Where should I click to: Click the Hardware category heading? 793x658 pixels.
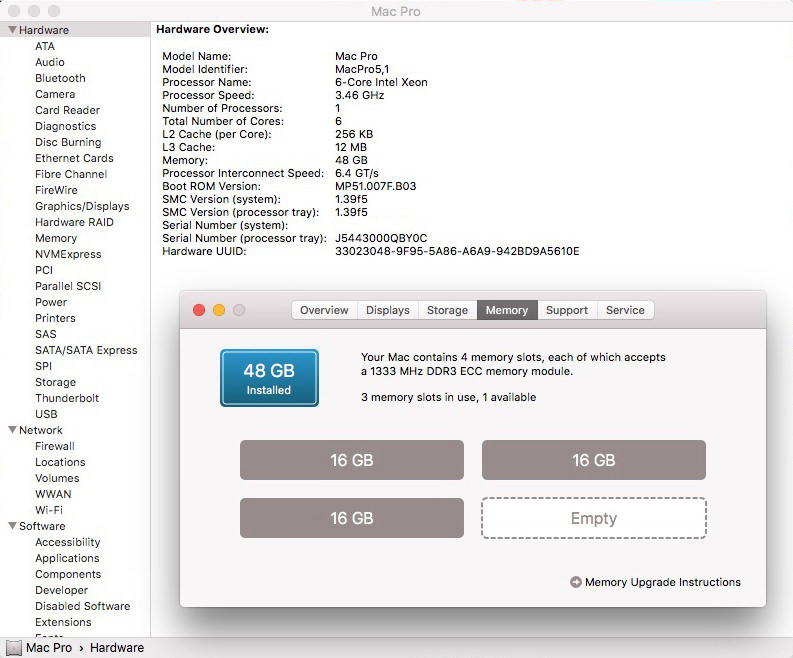[44, 30]
